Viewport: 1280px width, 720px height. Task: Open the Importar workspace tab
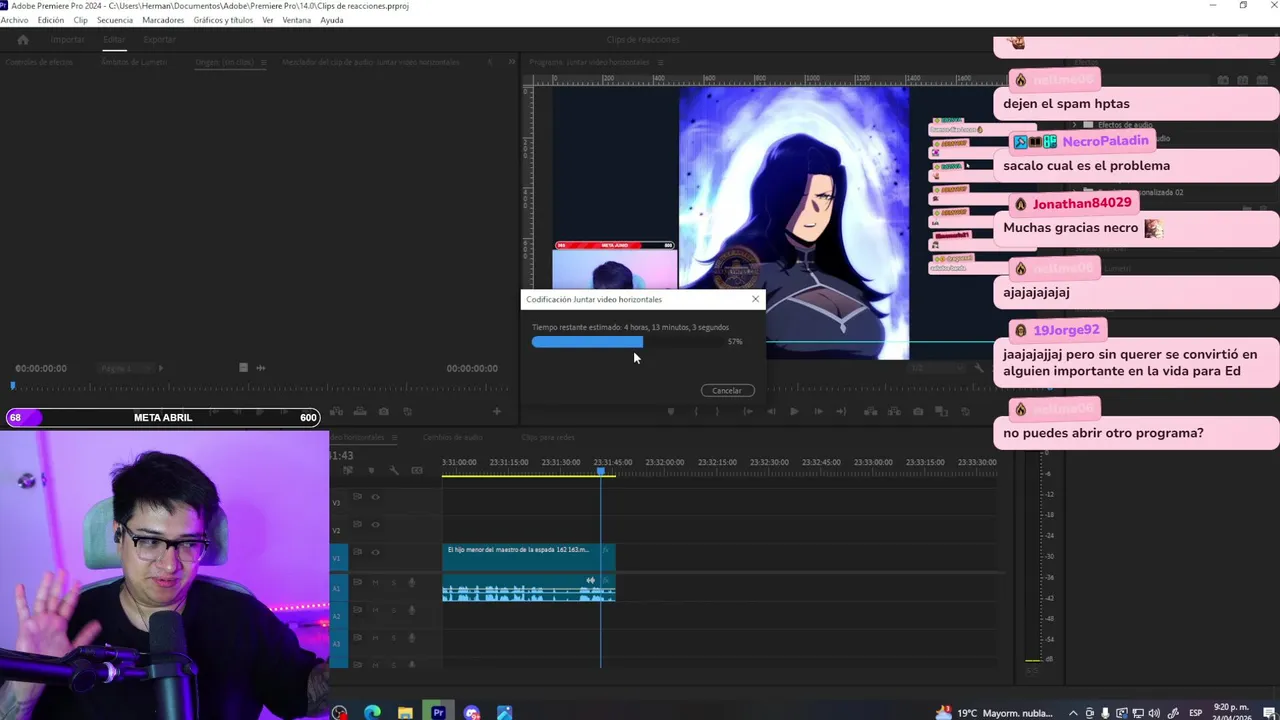tap(68, 40)
